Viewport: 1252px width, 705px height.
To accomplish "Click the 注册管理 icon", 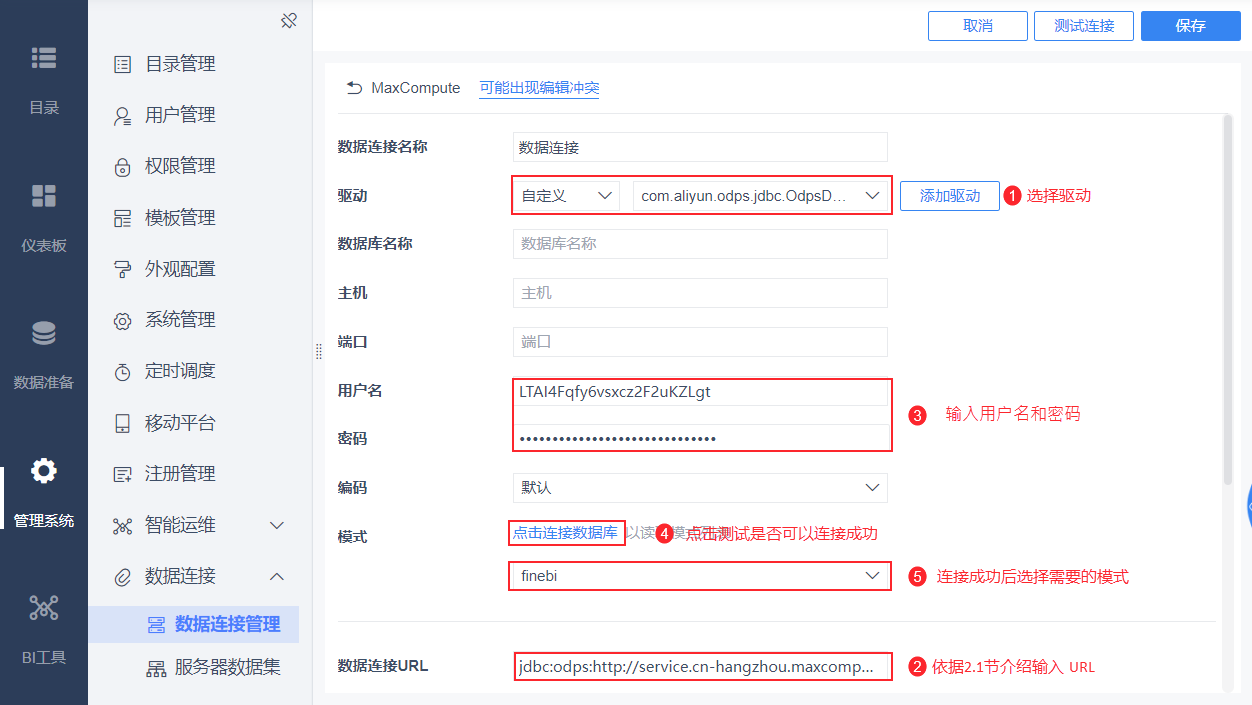I will pos(123,474).
